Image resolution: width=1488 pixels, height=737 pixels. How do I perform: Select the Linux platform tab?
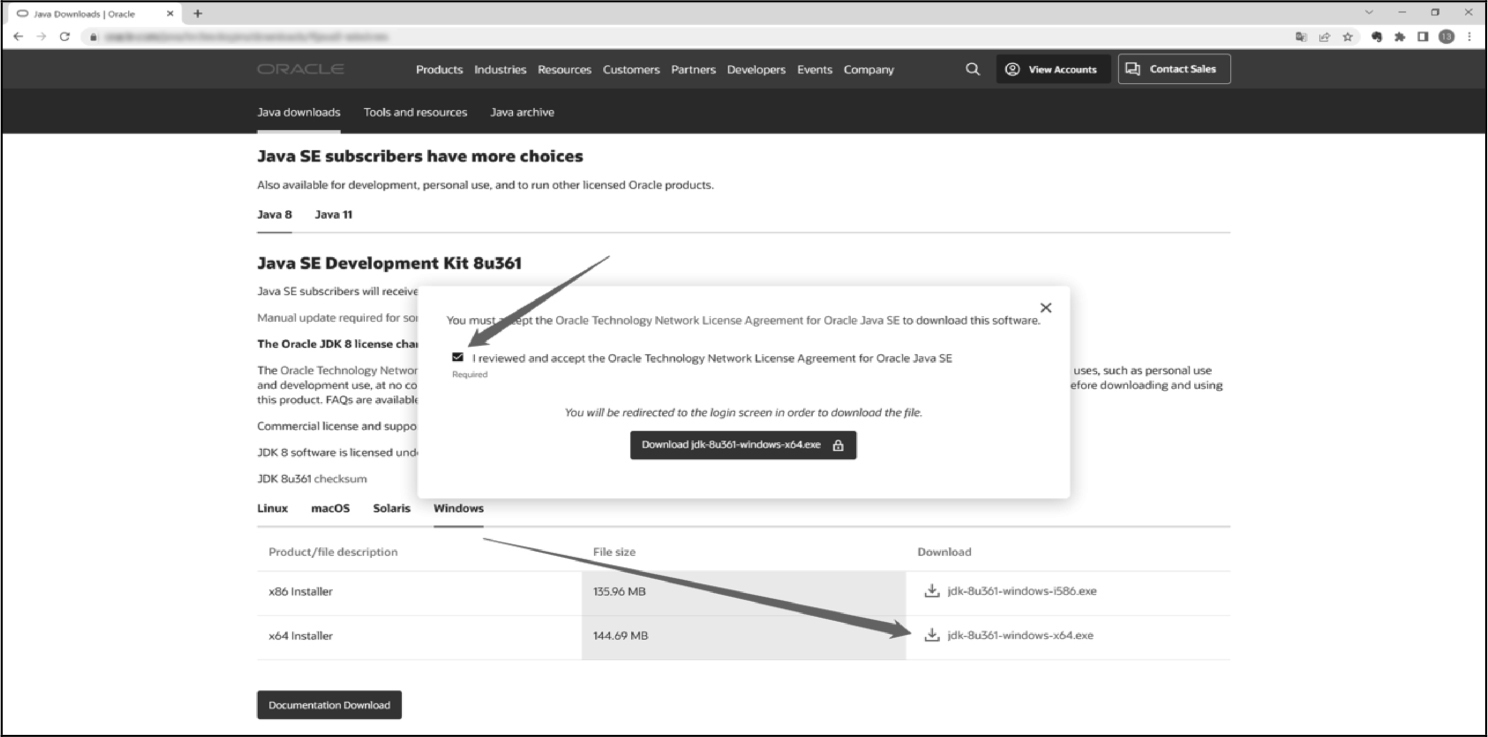coord(272,508)
